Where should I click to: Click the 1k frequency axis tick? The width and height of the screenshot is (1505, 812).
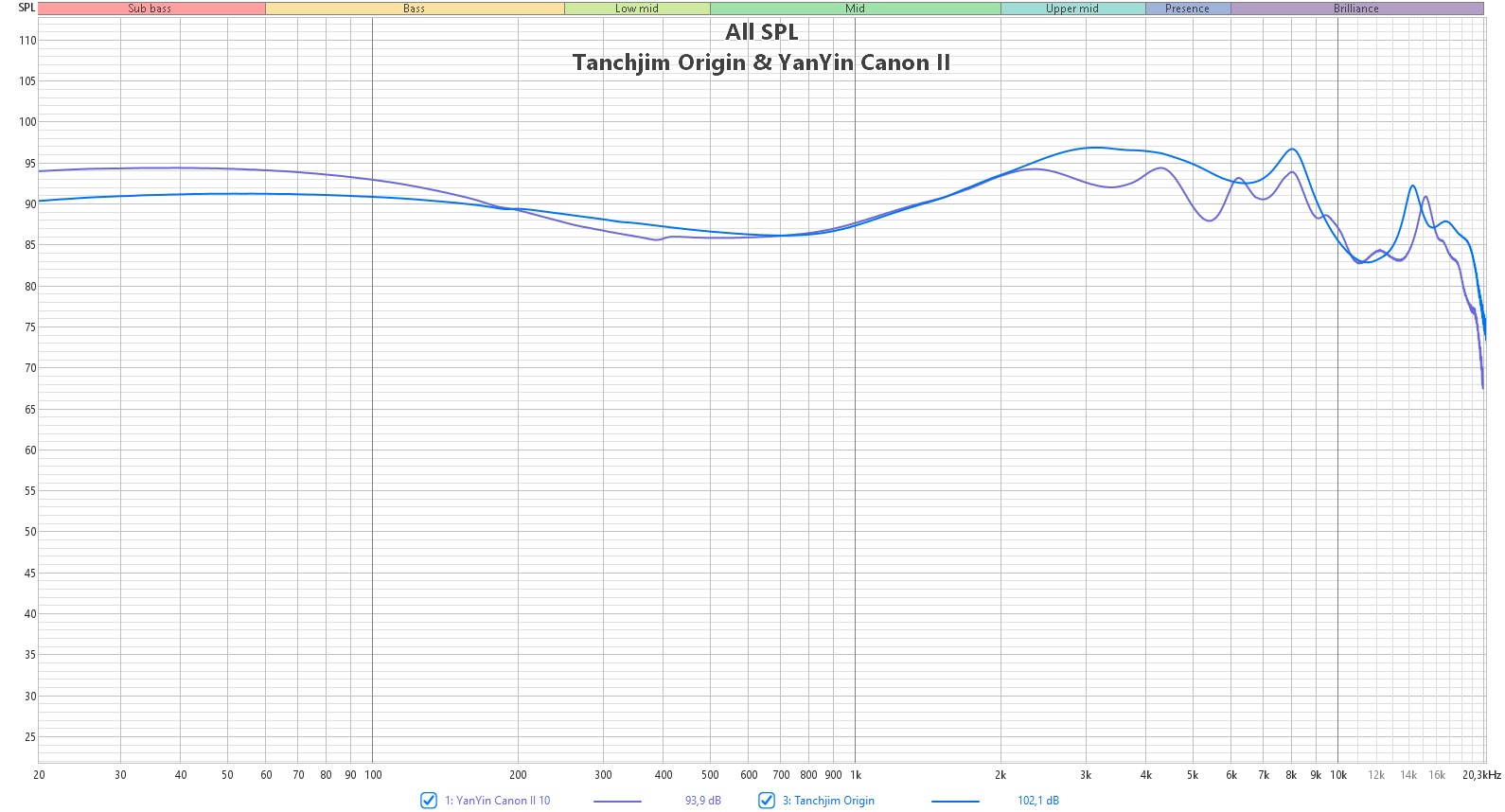[x=856, y=775]
